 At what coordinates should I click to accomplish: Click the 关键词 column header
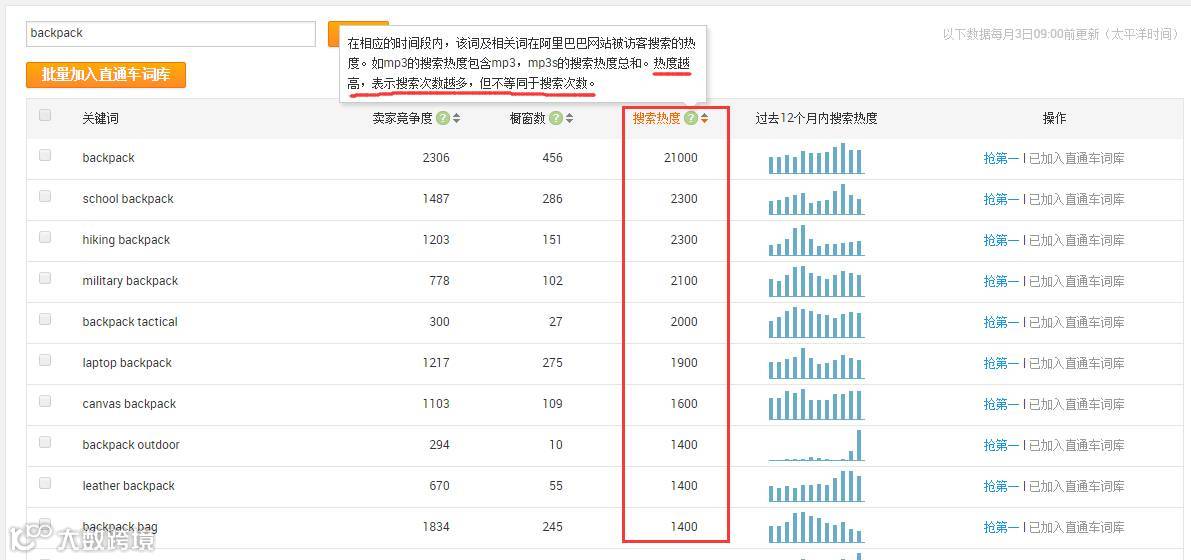coord(100,119)
